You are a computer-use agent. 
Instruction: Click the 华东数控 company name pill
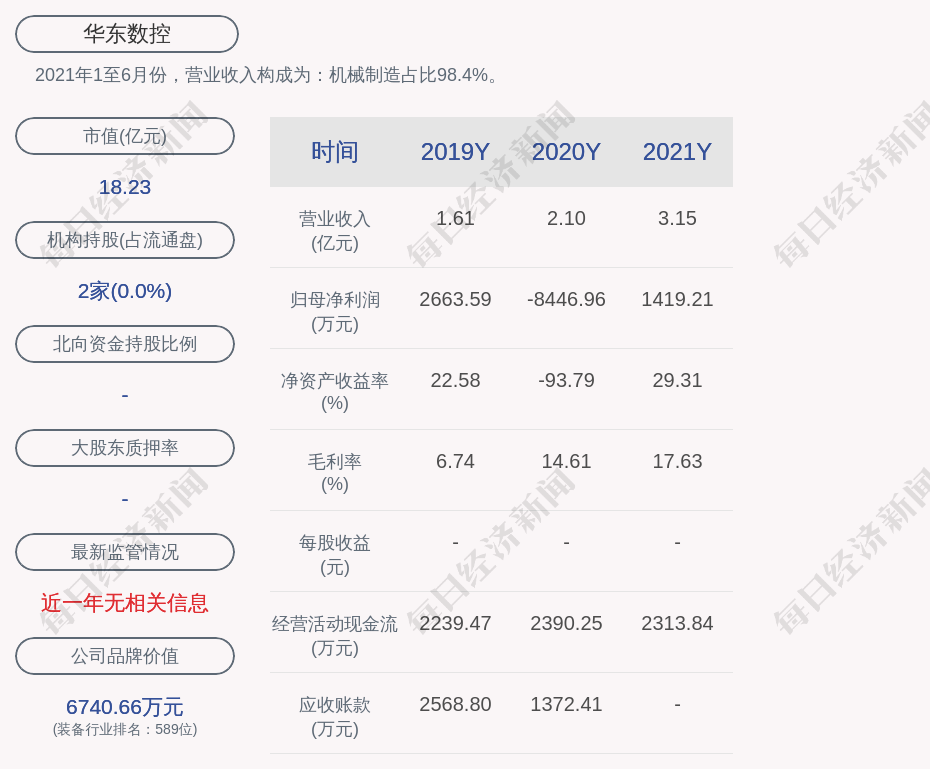tap(127, 34)
